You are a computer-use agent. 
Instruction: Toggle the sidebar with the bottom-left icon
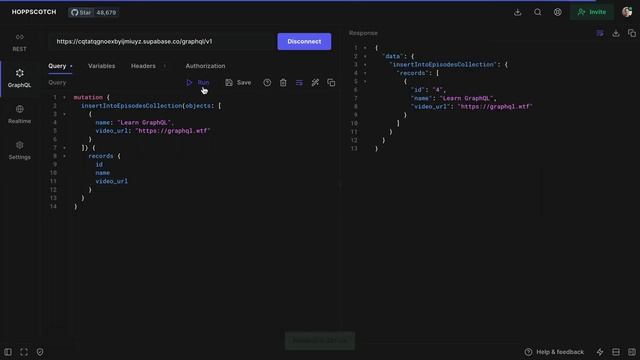pos(8,352)
